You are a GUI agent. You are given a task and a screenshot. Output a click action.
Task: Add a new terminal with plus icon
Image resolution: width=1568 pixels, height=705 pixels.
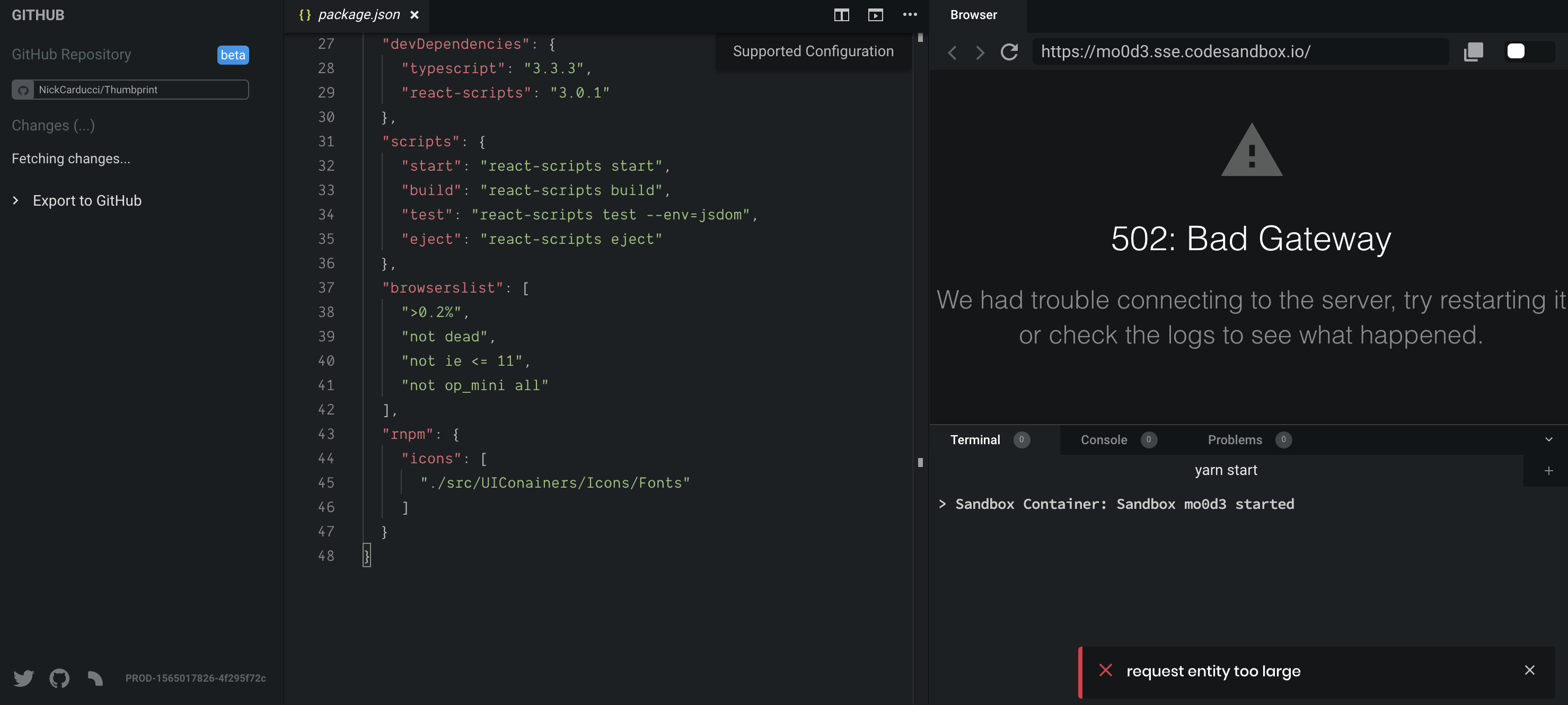tap(1548, 471)
